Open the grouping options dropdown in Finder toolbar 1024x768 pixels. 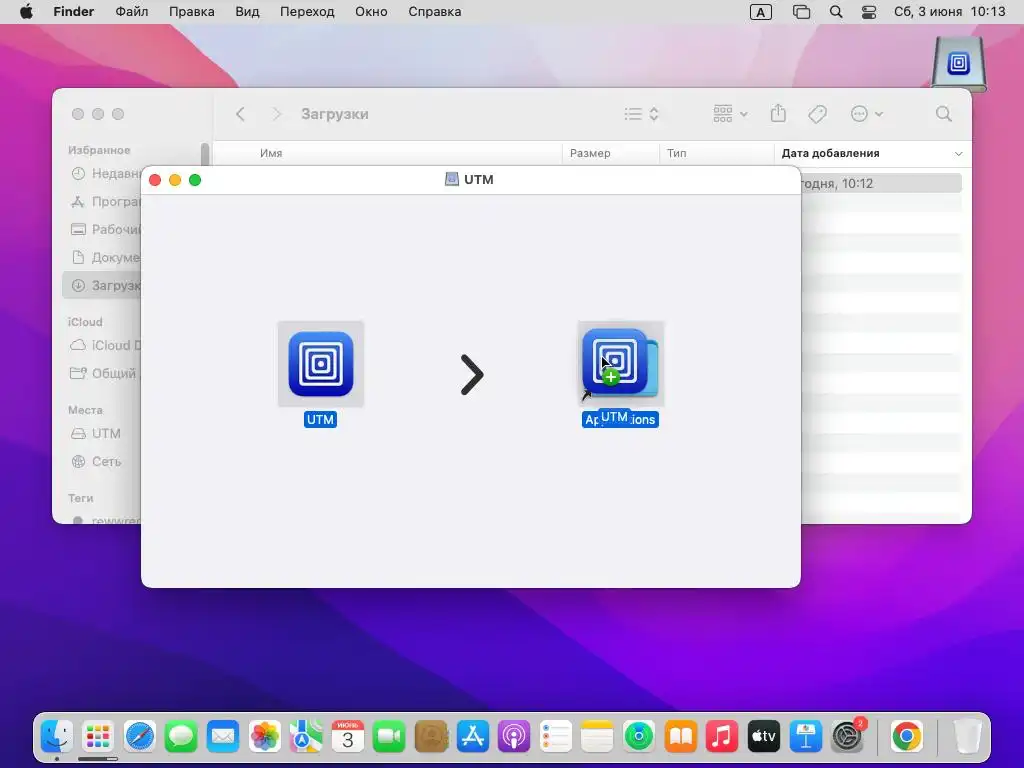click(x=729, y=114)
